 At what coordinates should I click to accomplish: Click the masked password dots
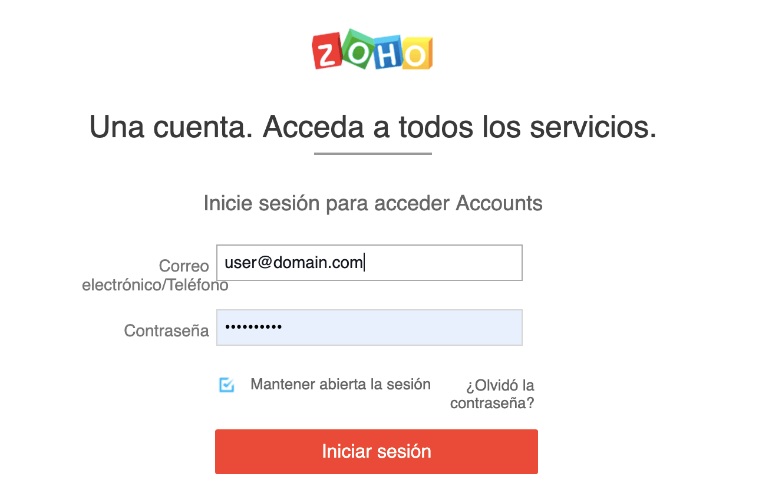(x=253, y=328)
